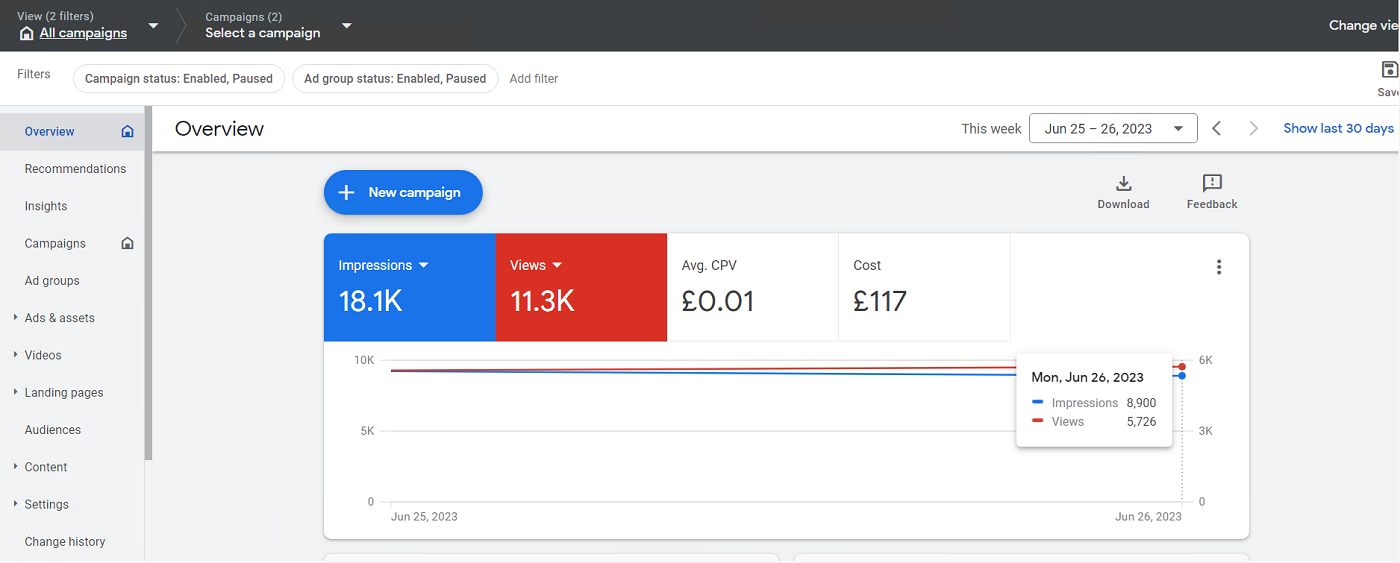The width and height of the screenshot is (1400, 563).
Task: Click the blue Impressions data point on Jun 26
Action: tap(1182, 376)
